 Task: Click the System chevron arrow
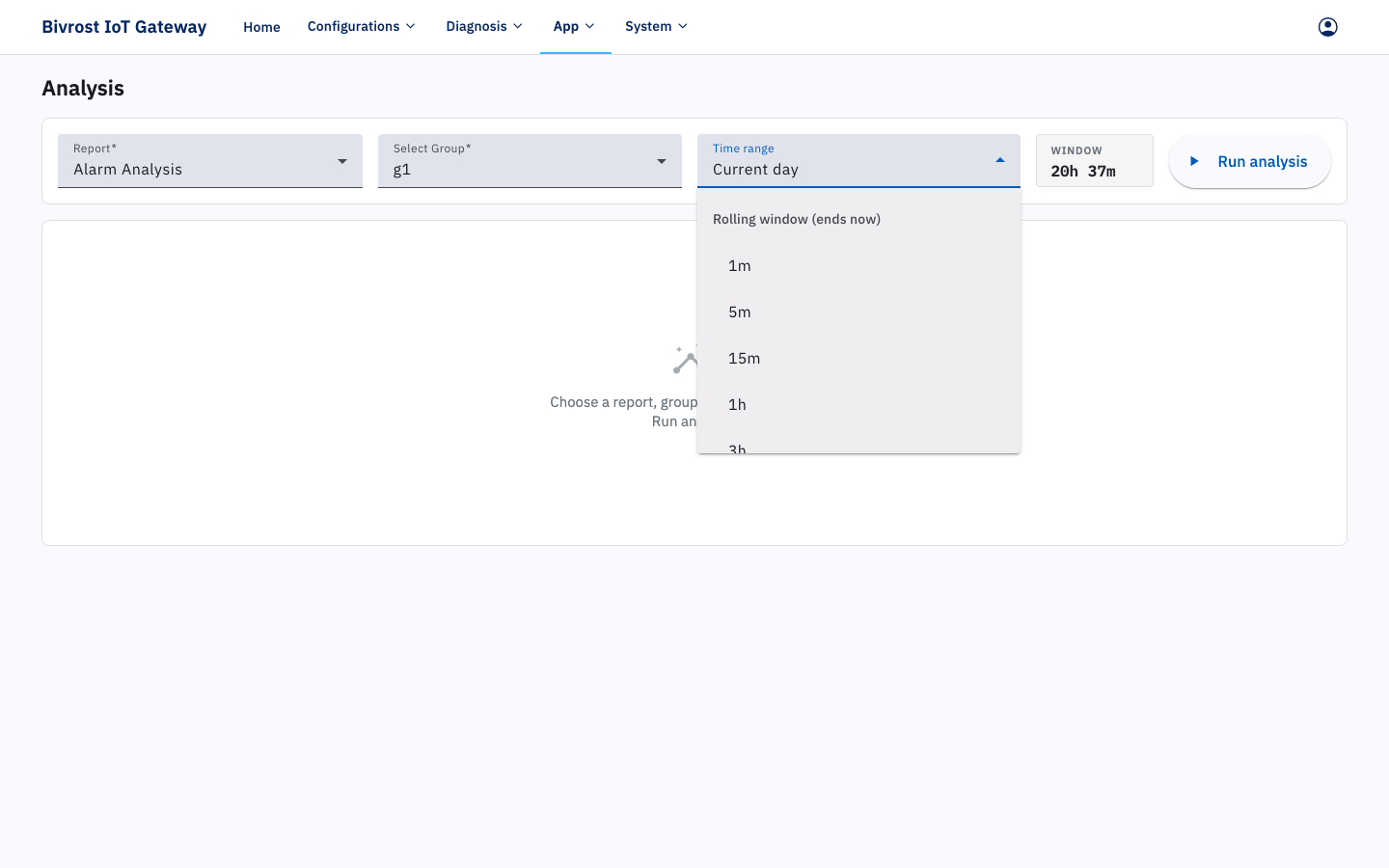(x=683, y=26)
